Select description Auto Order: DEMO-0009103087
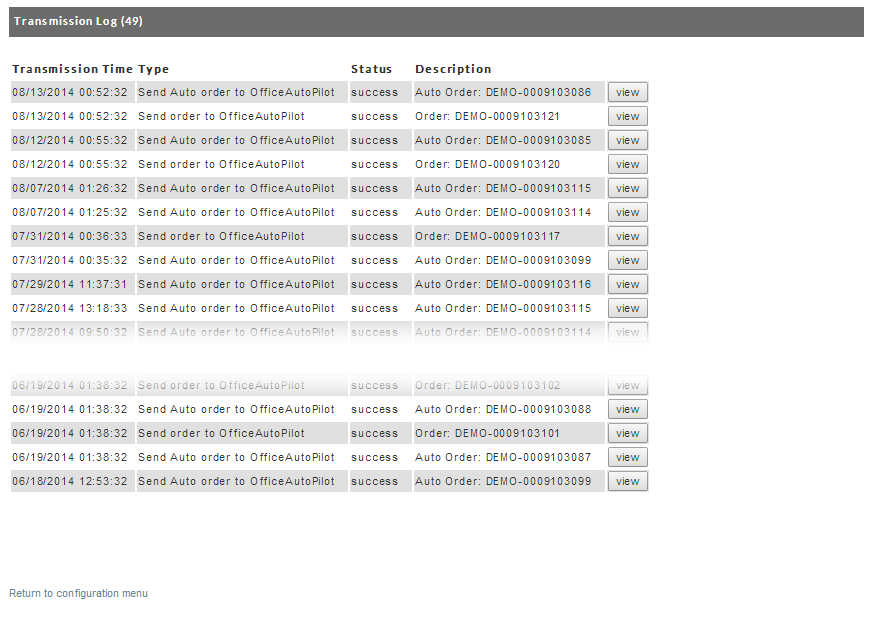Screen dimensions: 880x627 (x=503, y=457)
